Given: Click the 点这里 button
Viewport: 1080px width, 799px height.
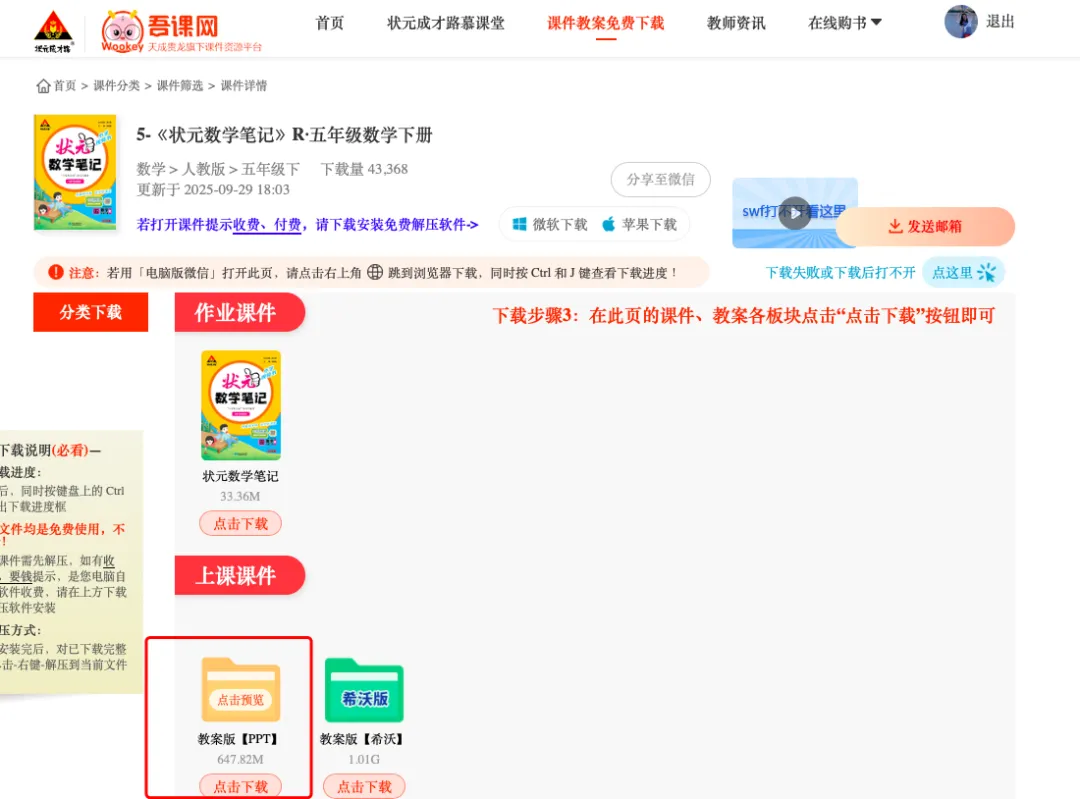Looking at the screenshot, I should click(963, 273).
